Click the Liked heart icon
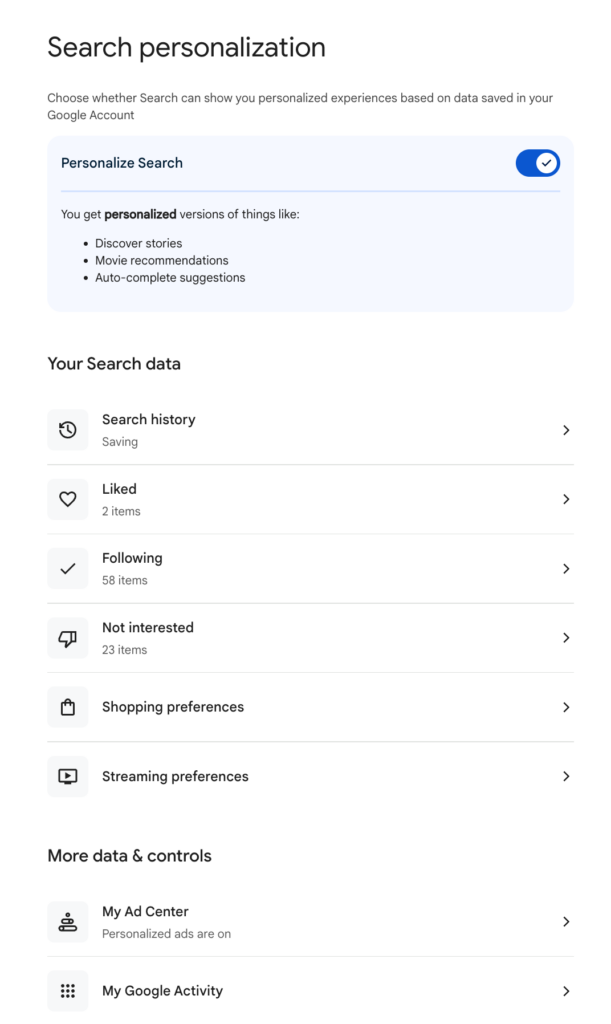The width and height of the screenshot is (611, 1024). [67, 499]
